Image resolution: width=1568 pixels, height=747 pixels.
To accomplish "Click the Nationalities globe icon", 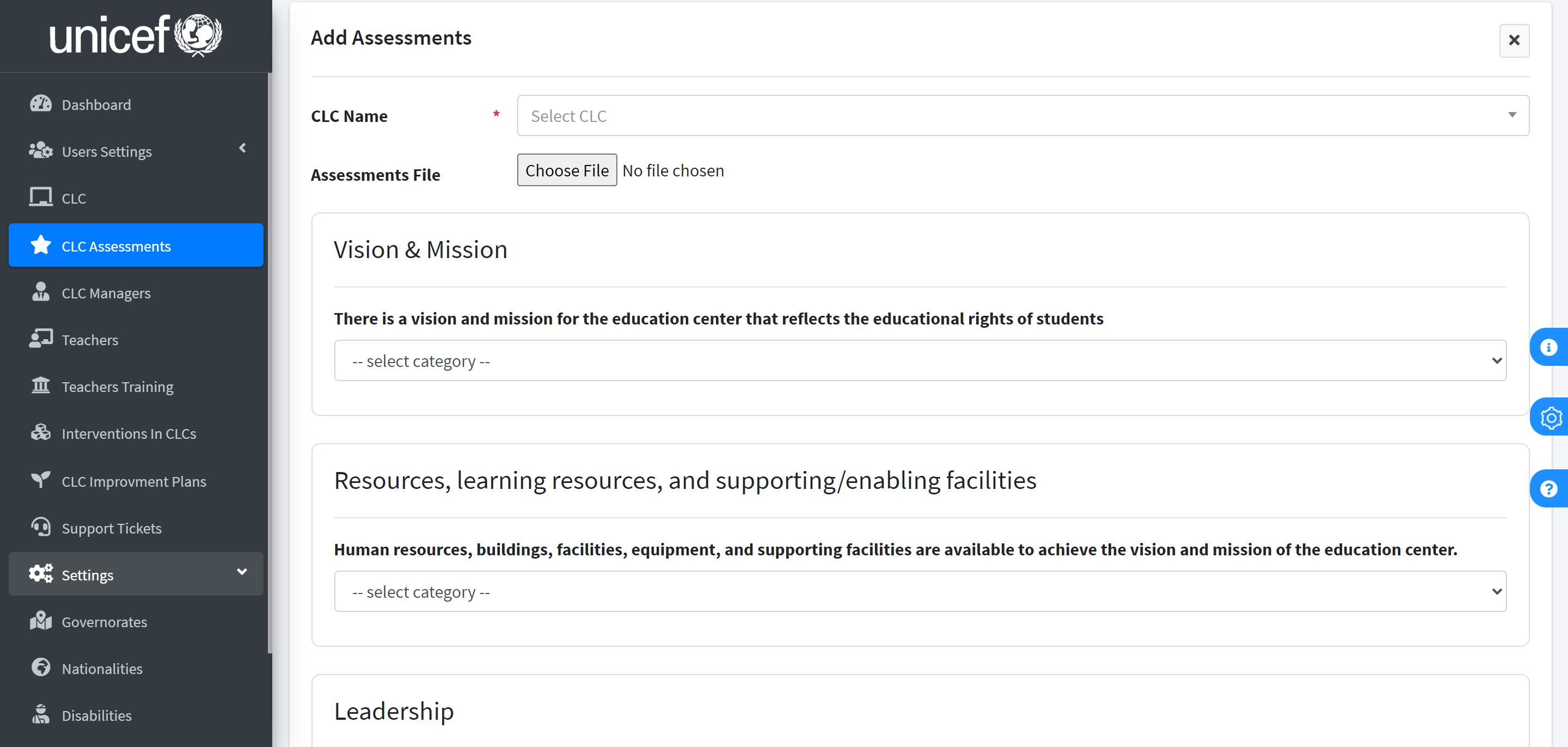I will click(41, 668).
